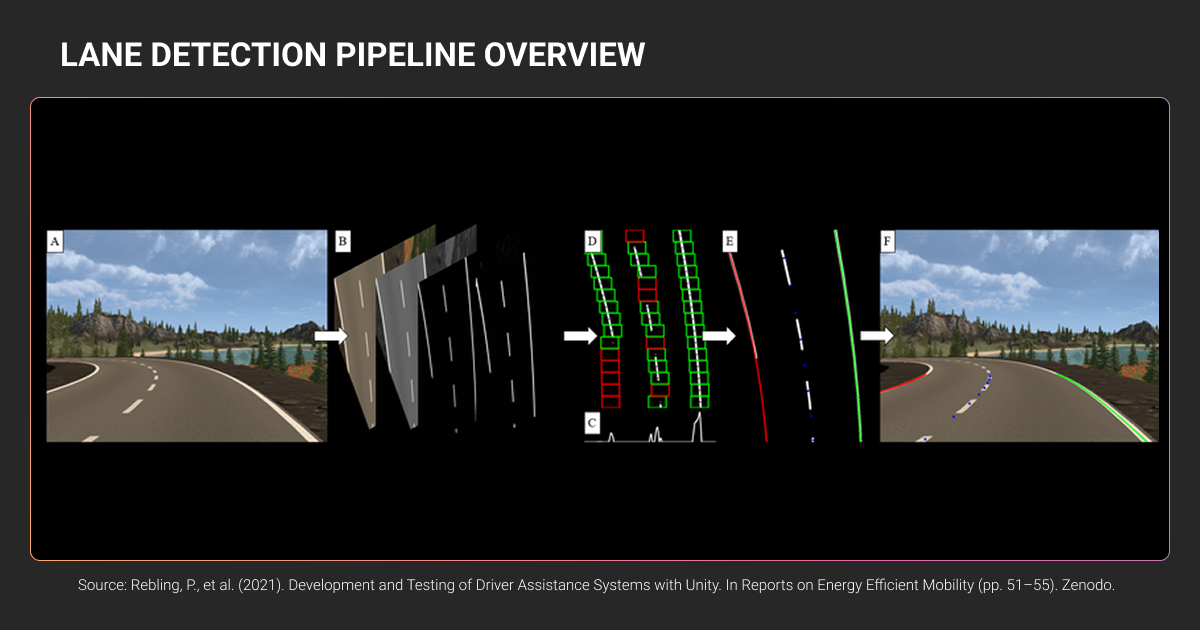Screen dimensions: 1200x630
Task: Click the white arrow between panels D and E
Action: tap(718, 337)
